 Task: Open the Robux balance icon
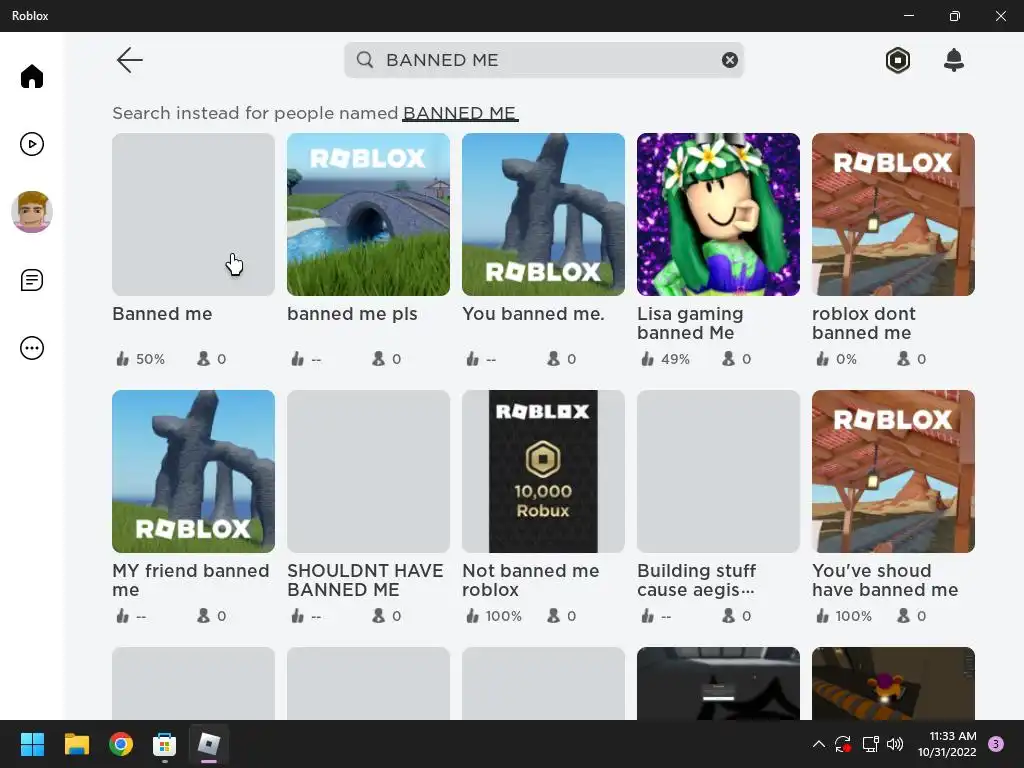[x=898, y=60]
